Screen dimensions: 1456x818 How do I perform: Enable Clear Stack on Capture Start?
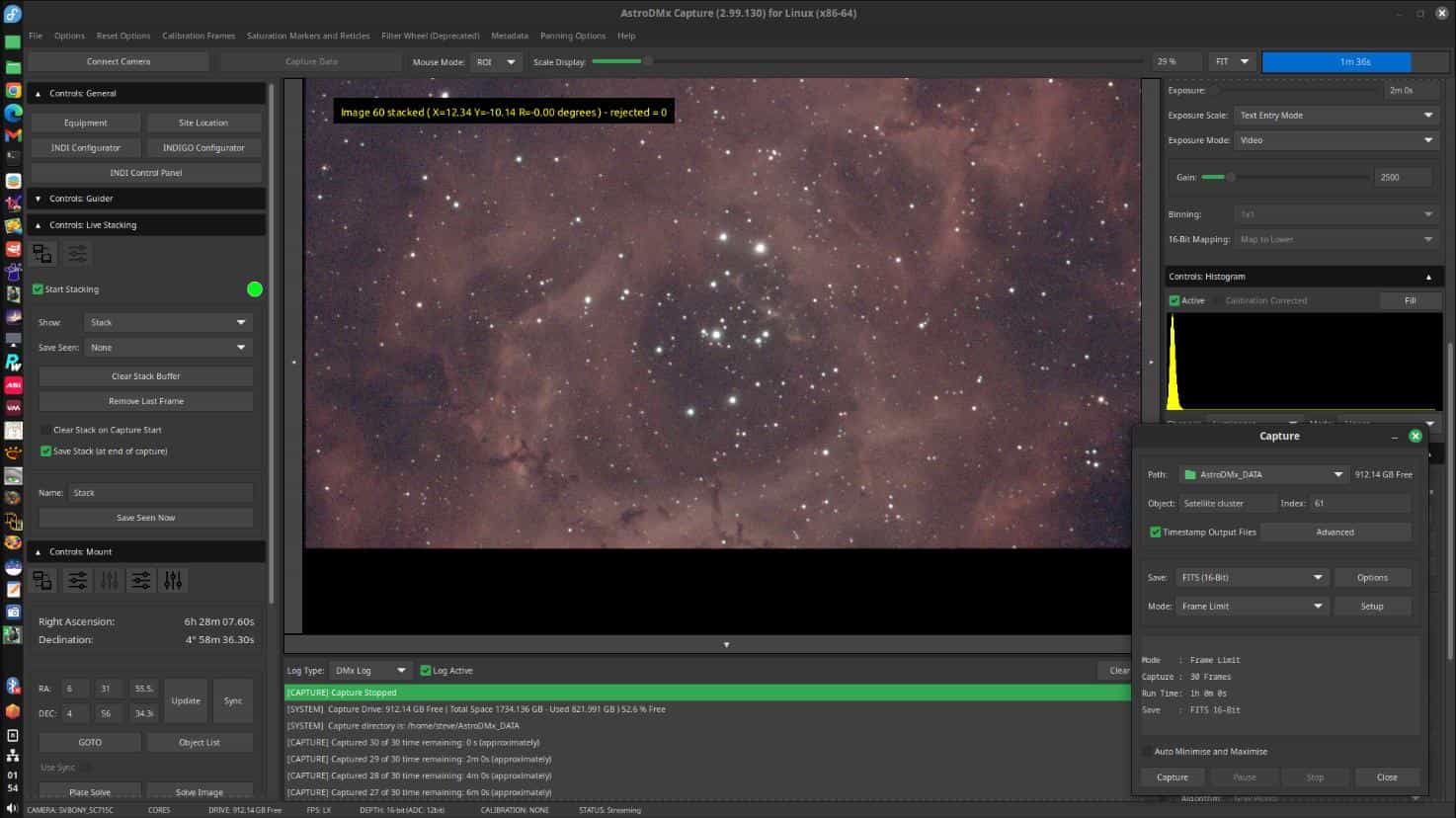[45, 431]
